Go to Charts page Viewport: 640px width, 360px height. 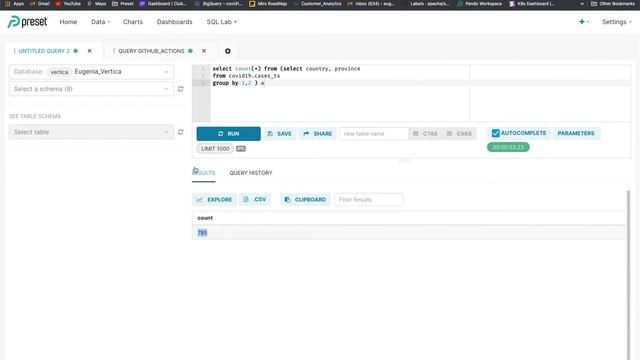tap(133, 22)
